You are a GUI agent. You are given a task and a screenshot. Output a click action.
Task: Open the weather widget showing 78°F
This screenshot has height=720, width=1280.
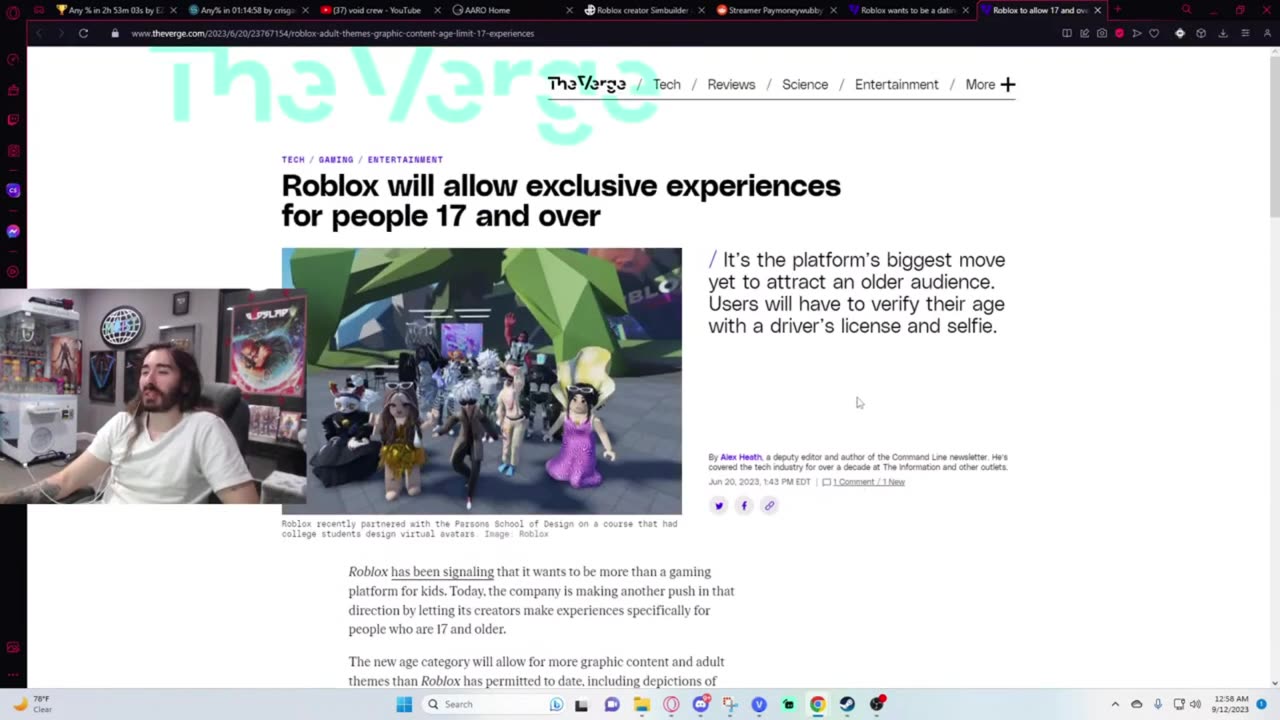(x=32, y=704)
